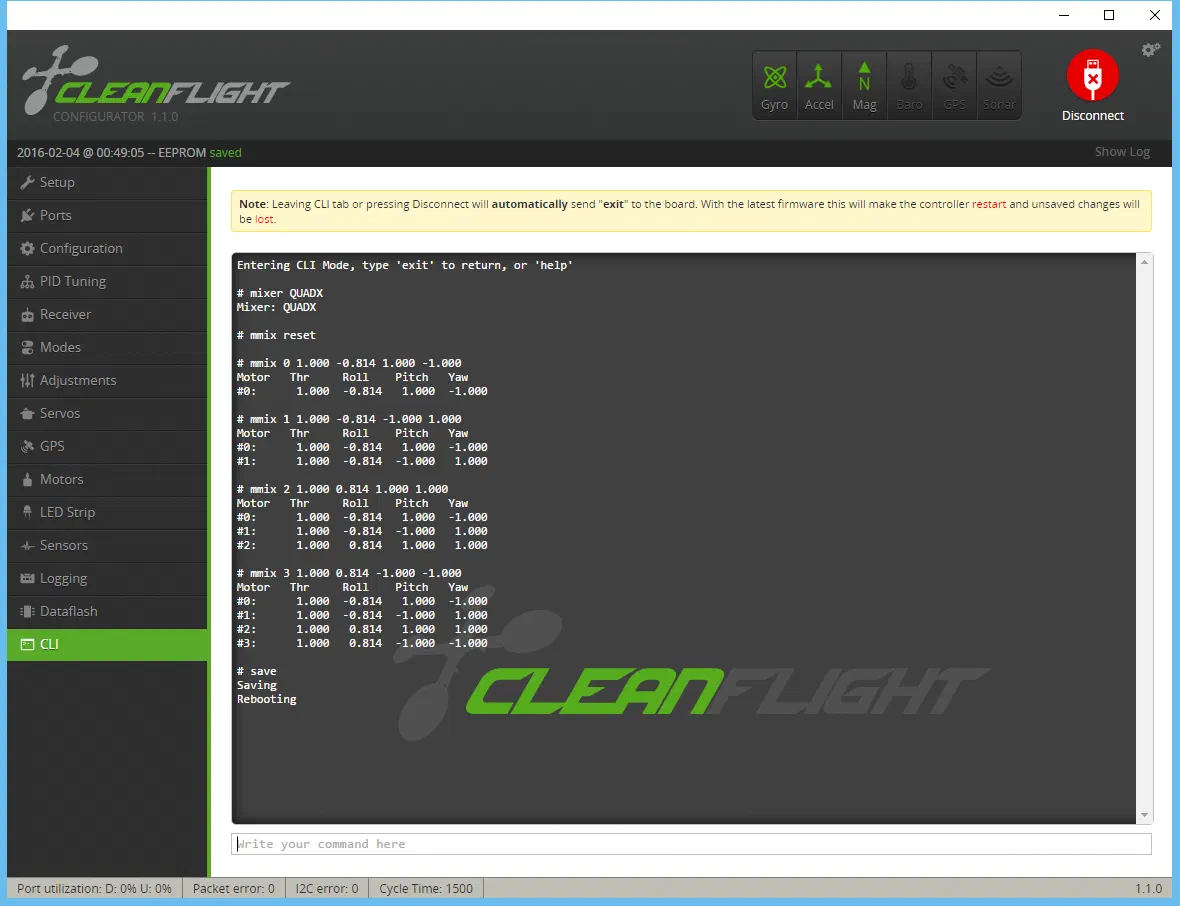1180x906 pixels.
Task: Open the LED Strip tab
Action: tap(107, 512)
